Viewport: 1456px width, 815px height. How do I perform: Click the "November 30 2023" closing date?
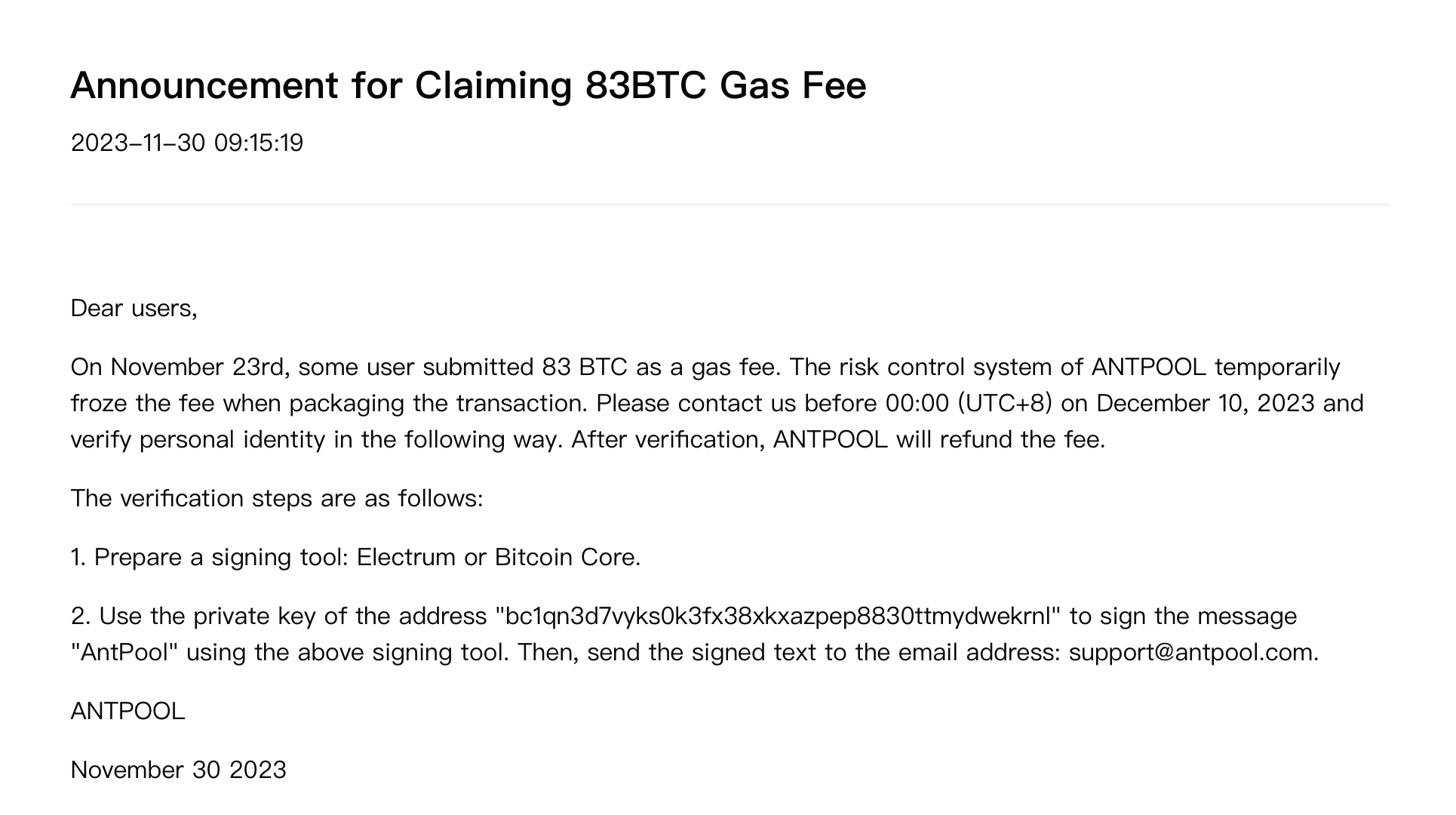[x=178, y=770]
